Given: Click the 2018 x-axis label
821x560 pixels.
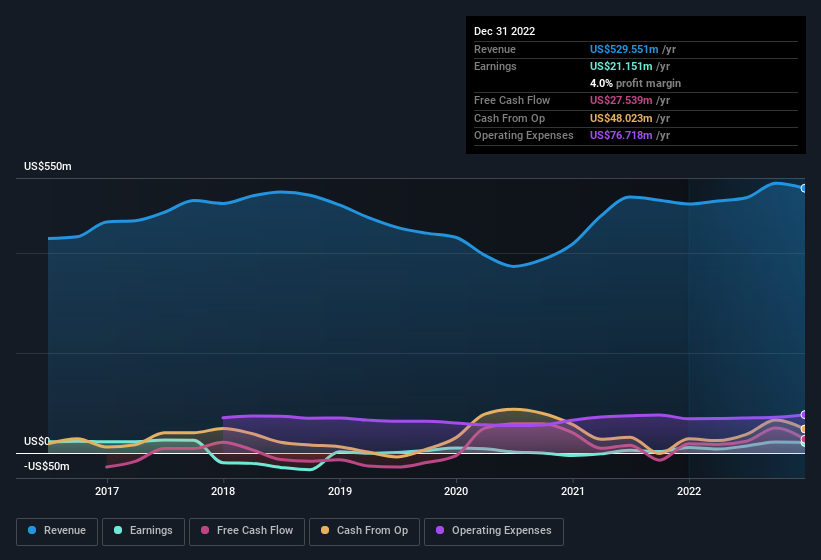Looking at the screenshot, I should coord(223,491).
